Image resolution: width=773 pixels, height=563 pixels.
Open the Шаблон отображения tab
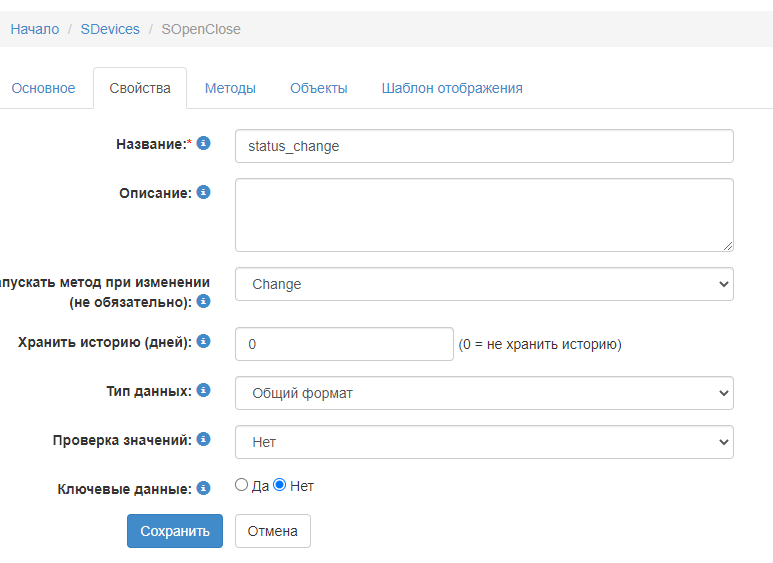pos(452,88)
